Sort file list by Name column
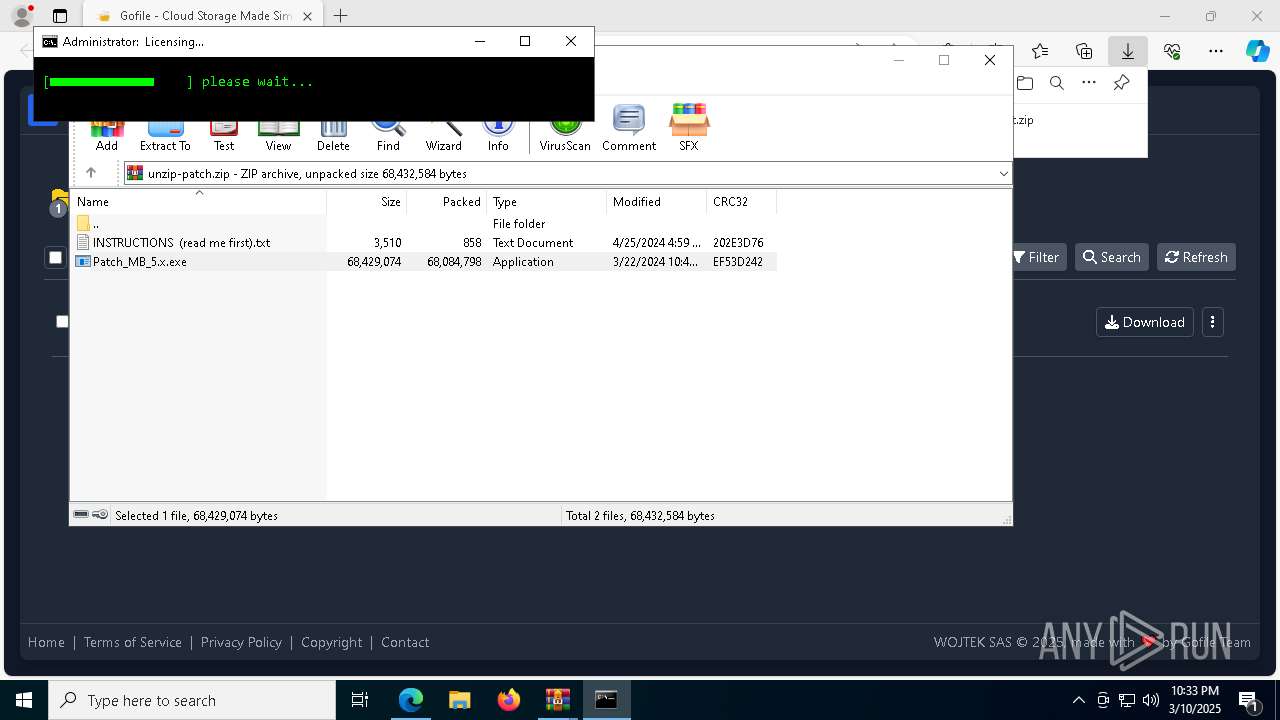The height and width of the screenshot is (720, 1280). 198,202
